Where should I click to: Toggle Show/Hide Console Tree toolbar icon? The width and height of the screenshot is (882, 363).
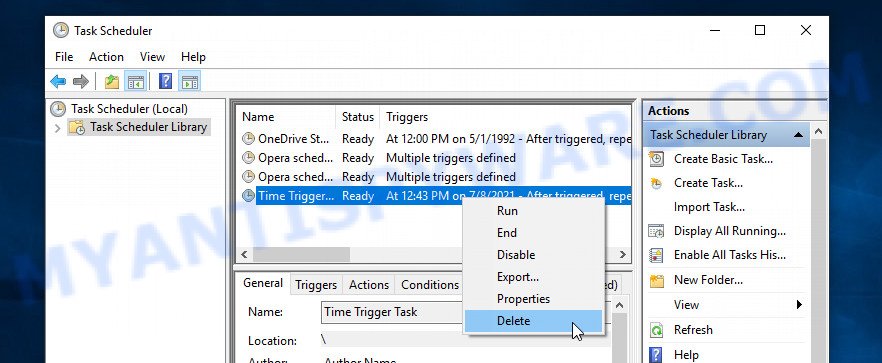coord(136,82)
